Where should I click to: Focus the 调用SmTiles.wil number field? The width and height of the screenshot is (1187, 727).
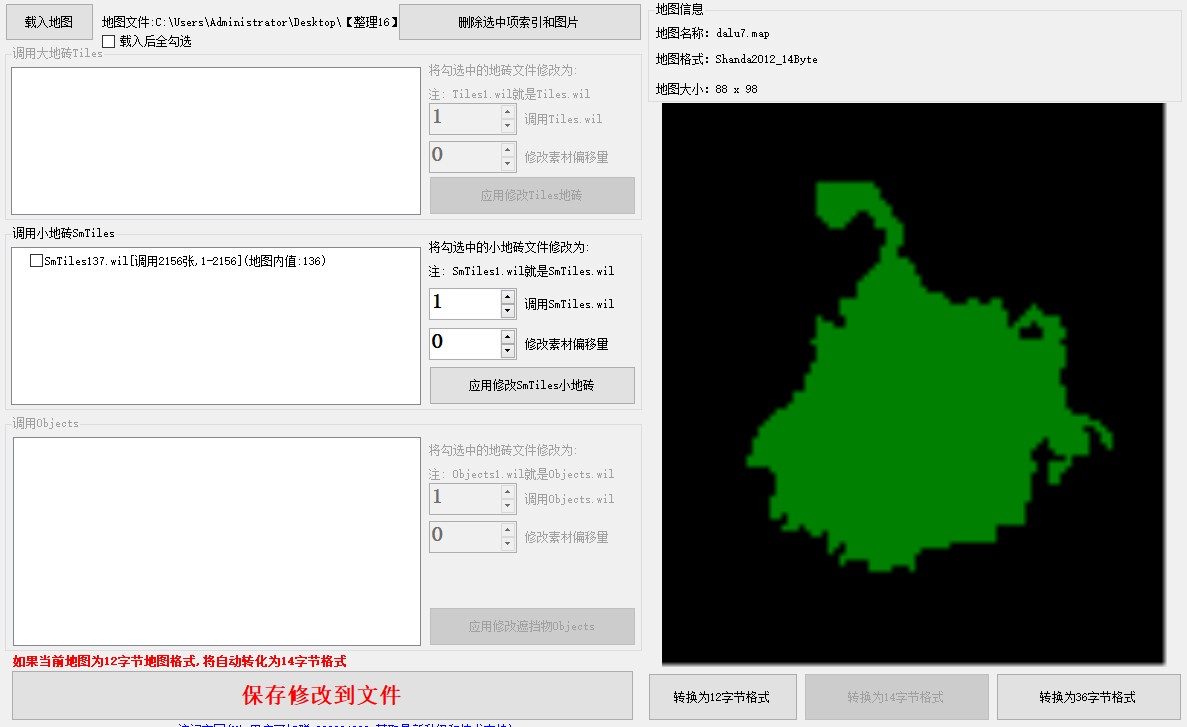(464, 304)
